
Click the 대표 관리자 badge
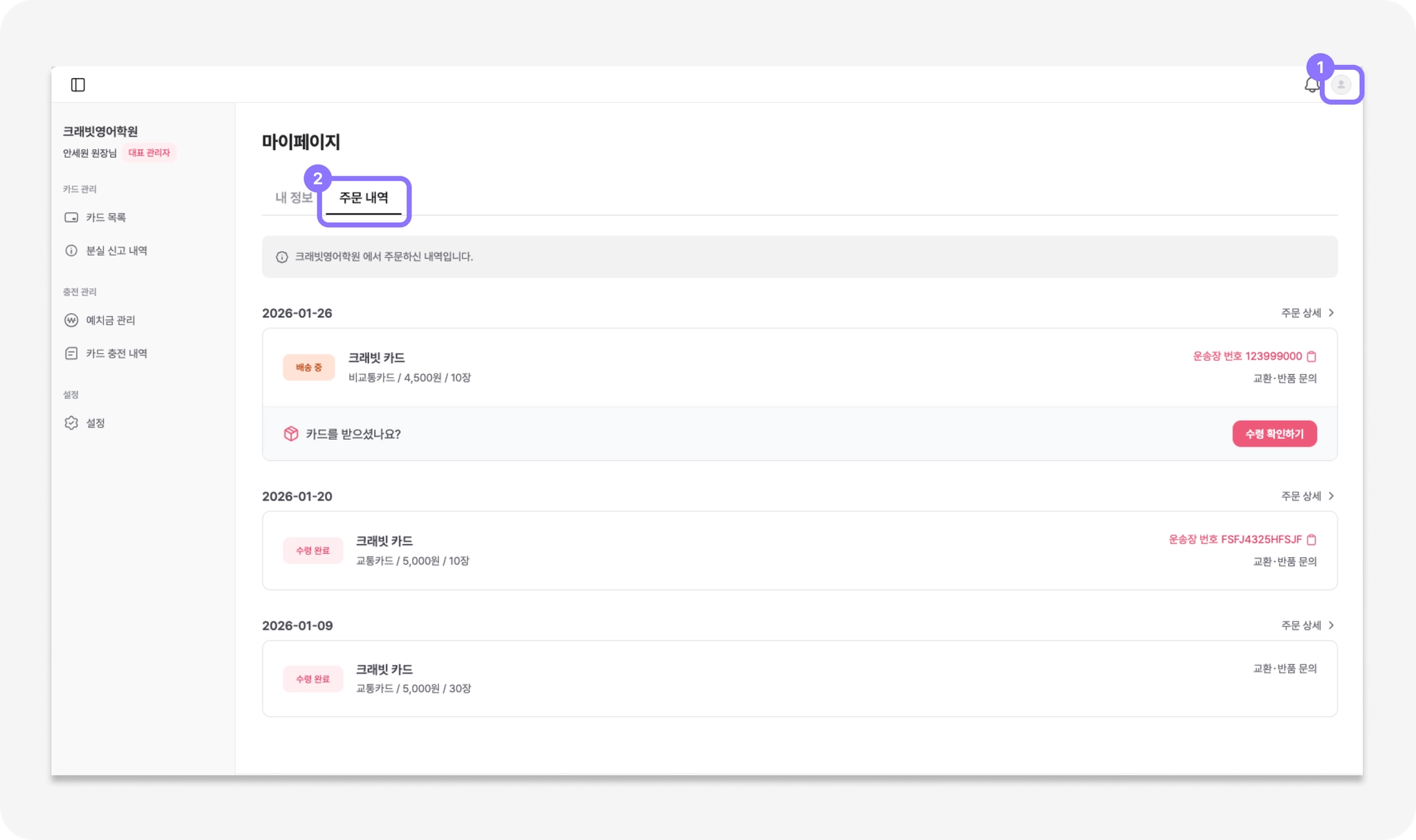coord(149,153)
